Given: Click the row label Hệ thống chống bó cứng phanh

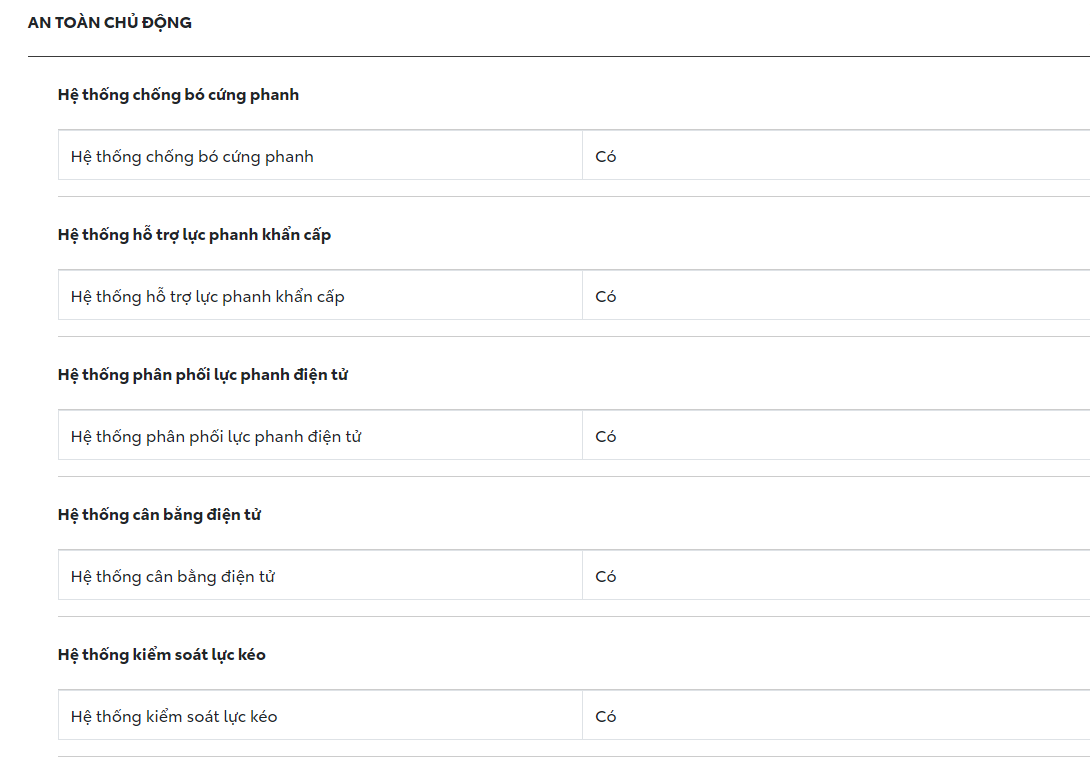Looking at the screenshot, I should pyautogui.click(x=192, y=156).
